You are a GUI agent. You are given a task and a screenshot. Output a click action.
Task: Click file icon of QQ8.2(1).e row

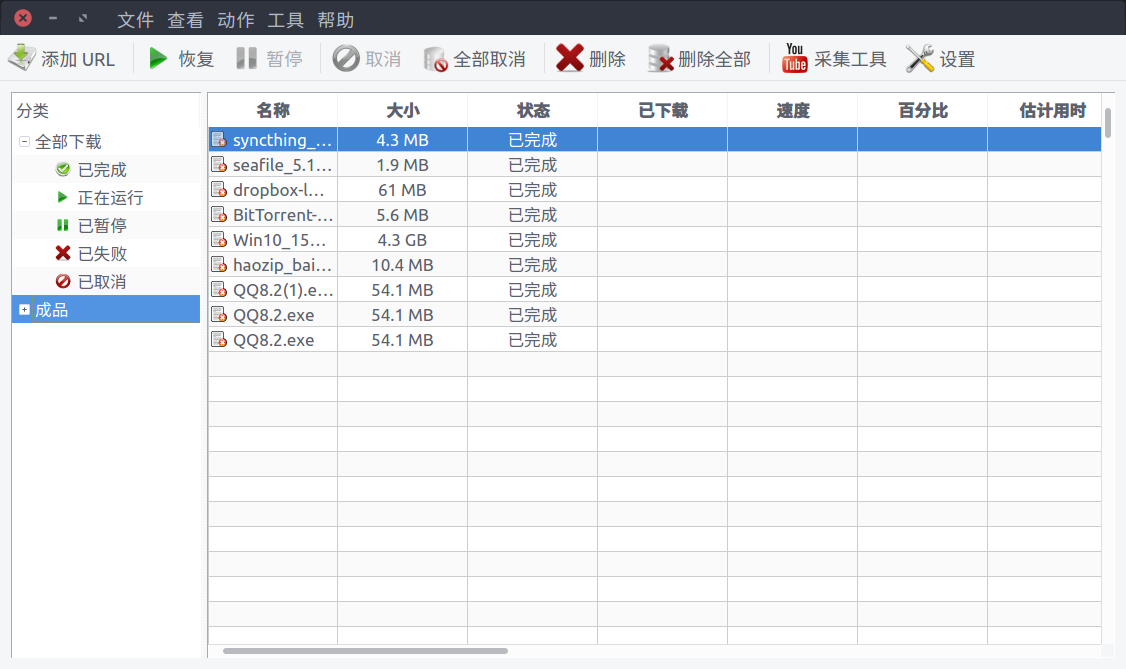pos(219,290)
